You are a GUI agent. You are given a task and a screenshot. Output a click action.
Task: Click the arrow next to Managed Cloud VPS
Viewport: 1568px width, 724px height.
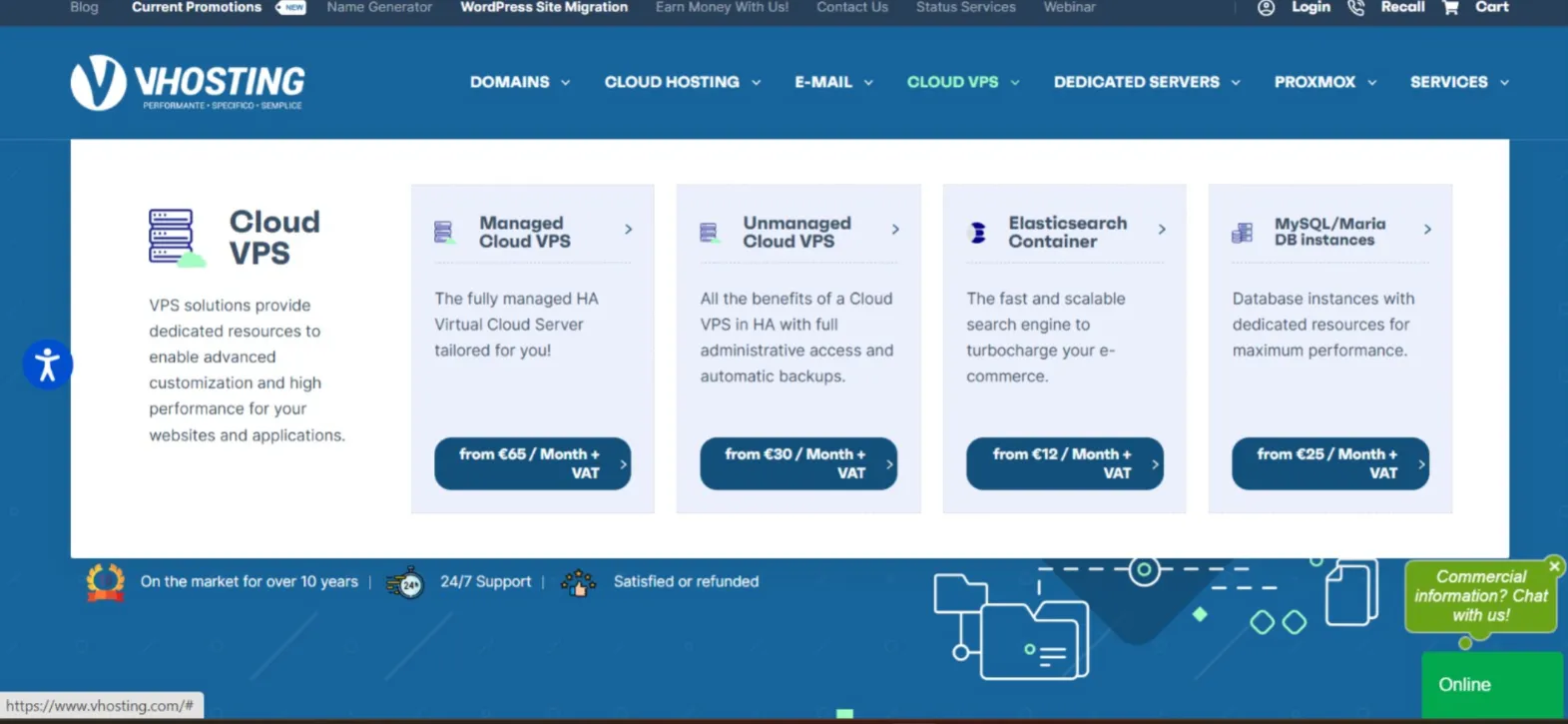[x=628, y=230]
